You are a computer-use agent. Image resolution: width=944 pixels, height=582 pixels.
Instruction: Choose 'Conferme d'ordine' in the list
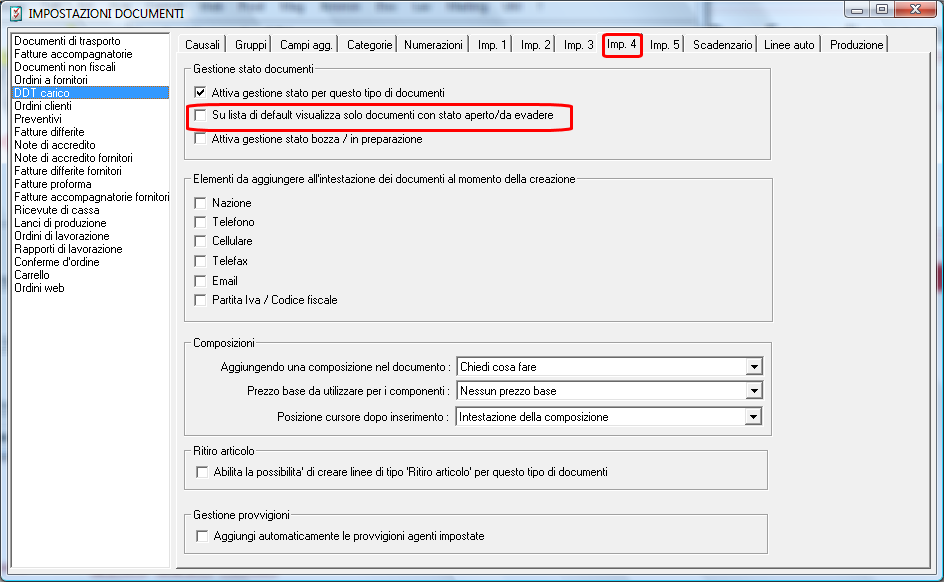[x=90, y=262]
